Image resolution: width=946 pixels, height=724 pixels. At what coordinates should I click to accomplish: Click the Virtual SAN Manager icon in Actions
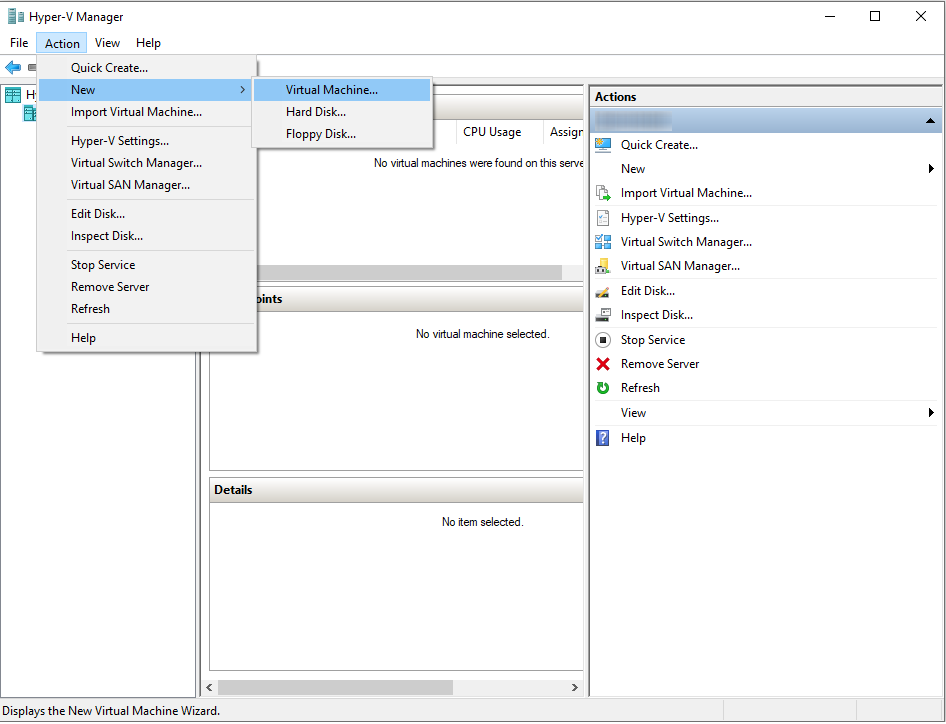coord(602,266)
